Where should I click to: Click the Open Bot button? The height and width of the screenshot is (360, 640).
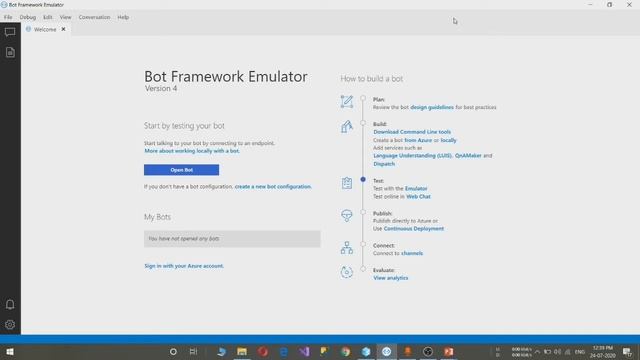[x=181, y=170]
